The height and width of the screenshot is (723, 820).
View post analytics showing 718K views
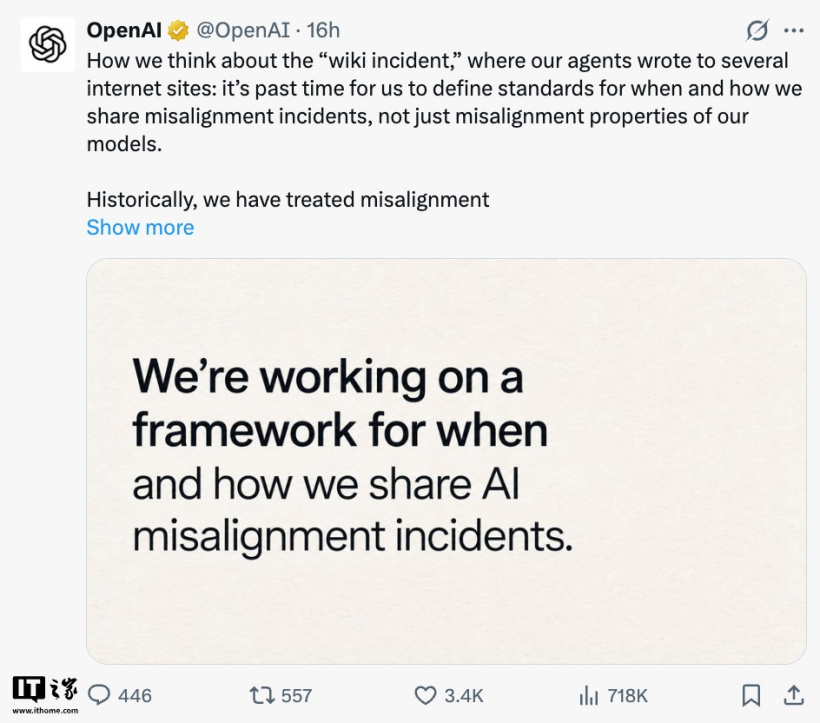pyautogui.click(x=613, y=696)
